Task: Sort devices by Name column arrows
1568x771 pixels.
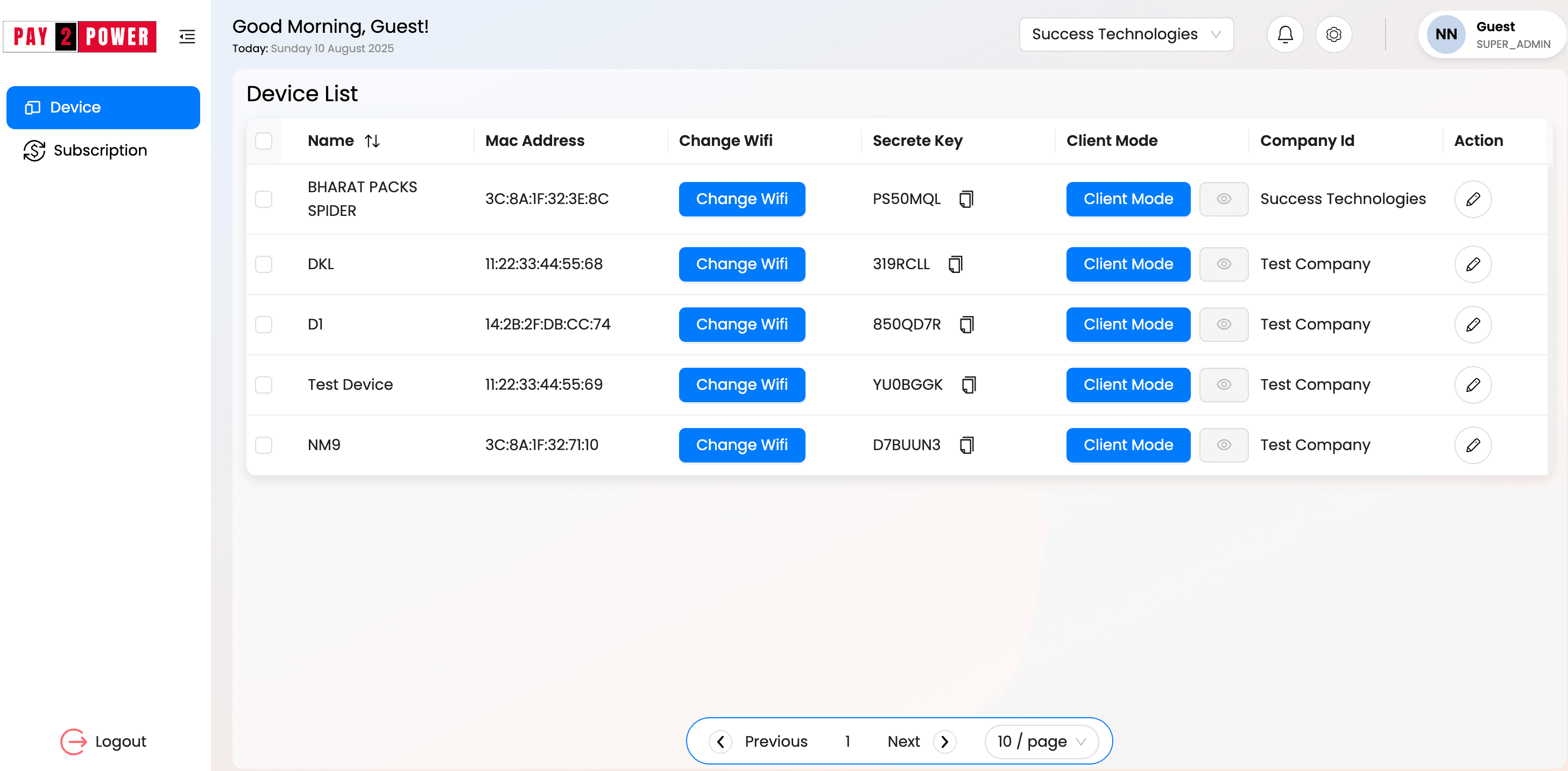Action: [372, 141]
